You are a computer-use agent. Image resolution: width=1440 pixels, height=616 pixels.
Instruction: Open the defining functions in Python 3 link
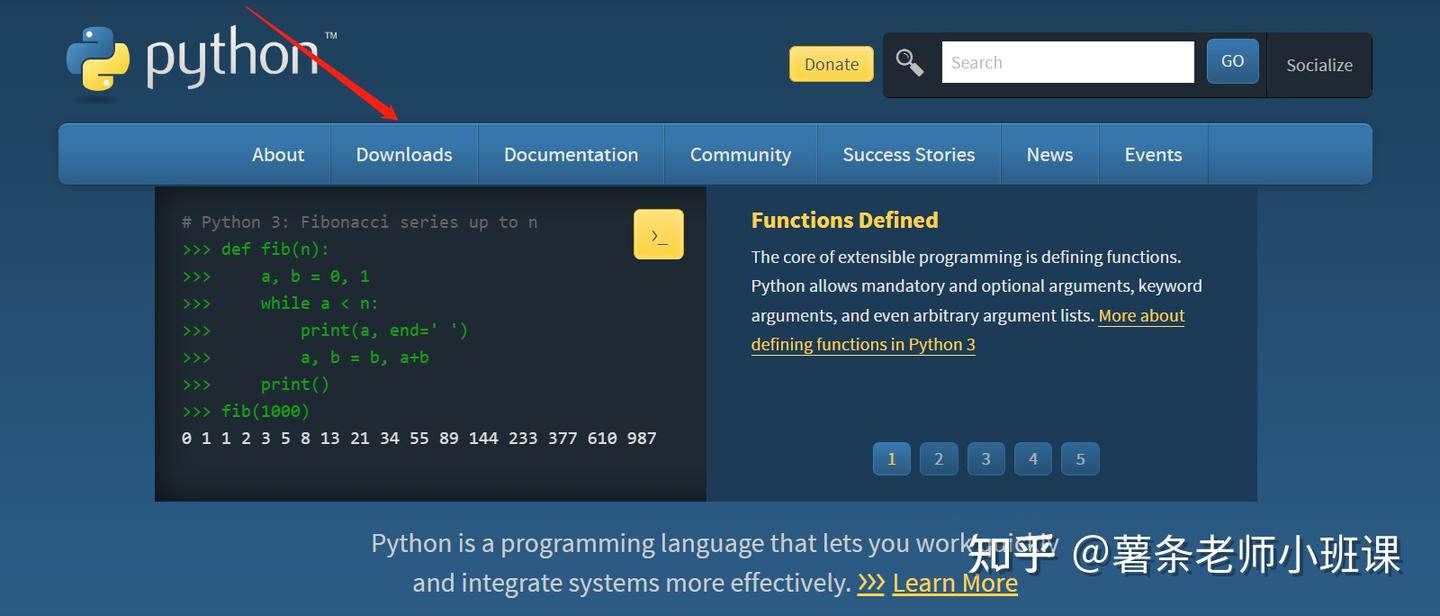click(863, 344)
